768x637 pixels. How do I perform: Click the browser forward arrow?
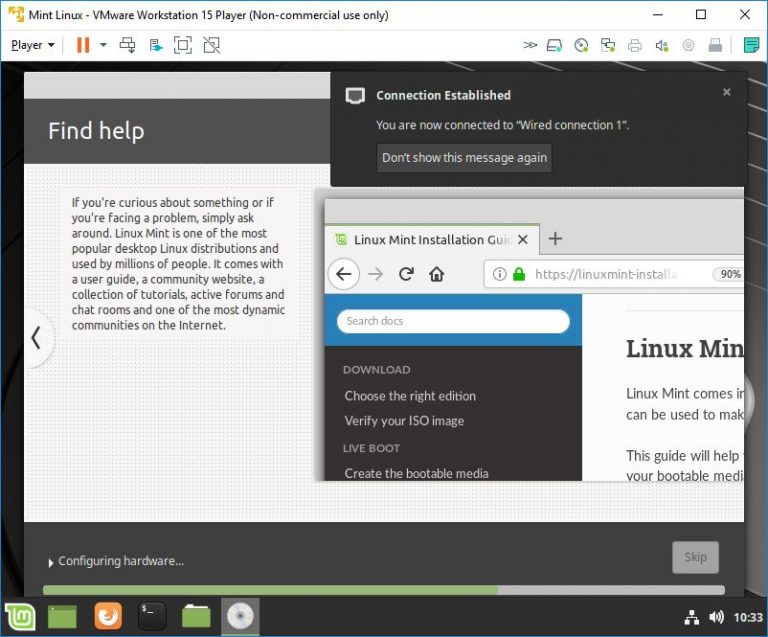[375, 274]
